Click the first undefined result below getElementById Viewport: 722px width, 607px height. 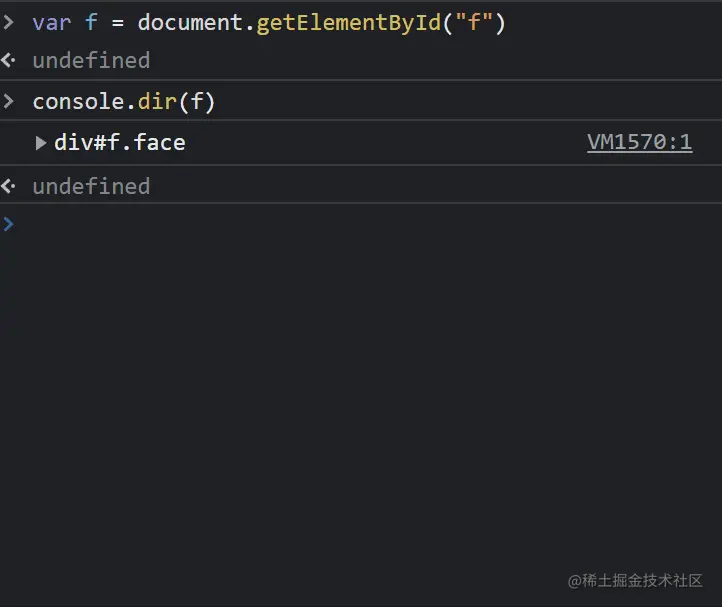click(x=91, y=60)
